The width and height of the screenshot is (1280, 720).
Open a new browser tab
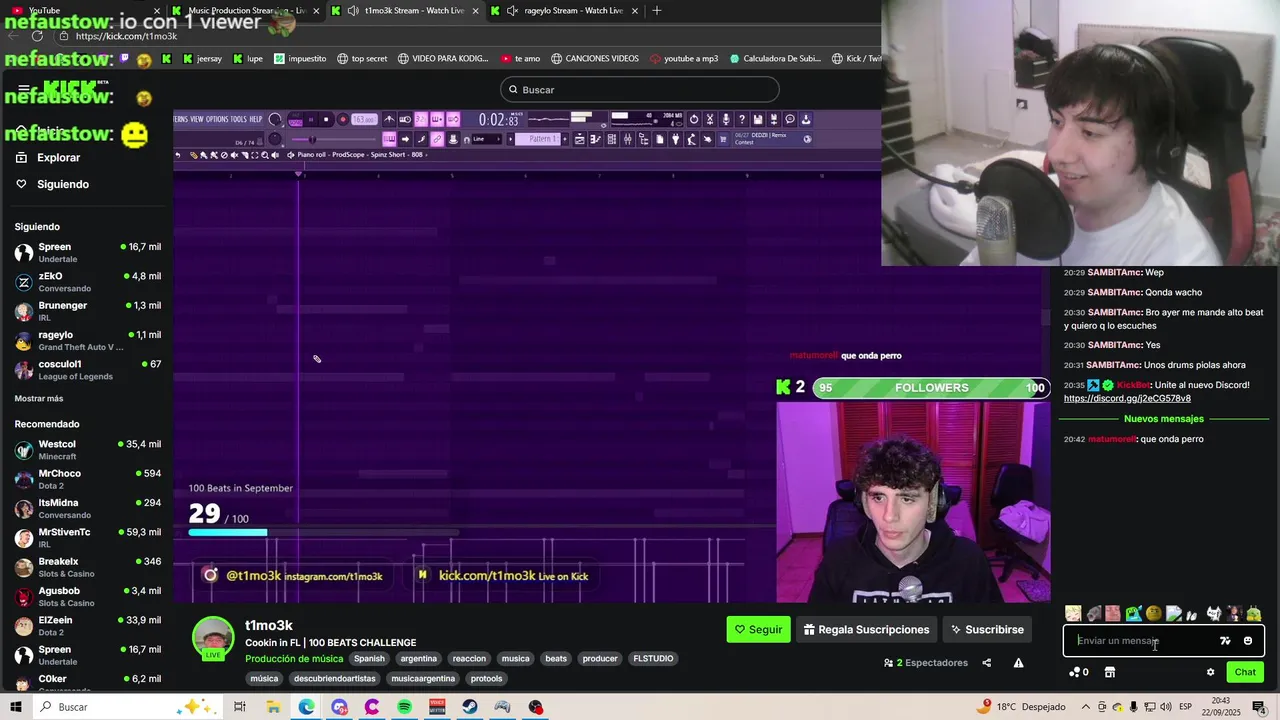pos(656,10)
